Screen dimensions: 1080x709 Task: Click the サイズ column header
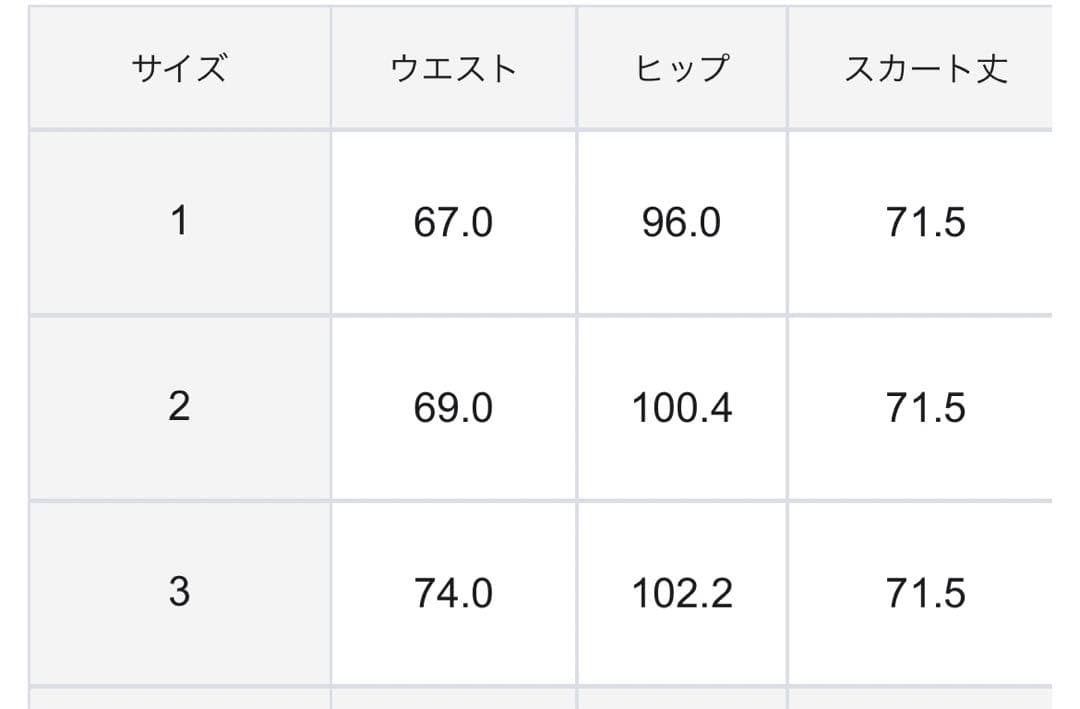179,68
